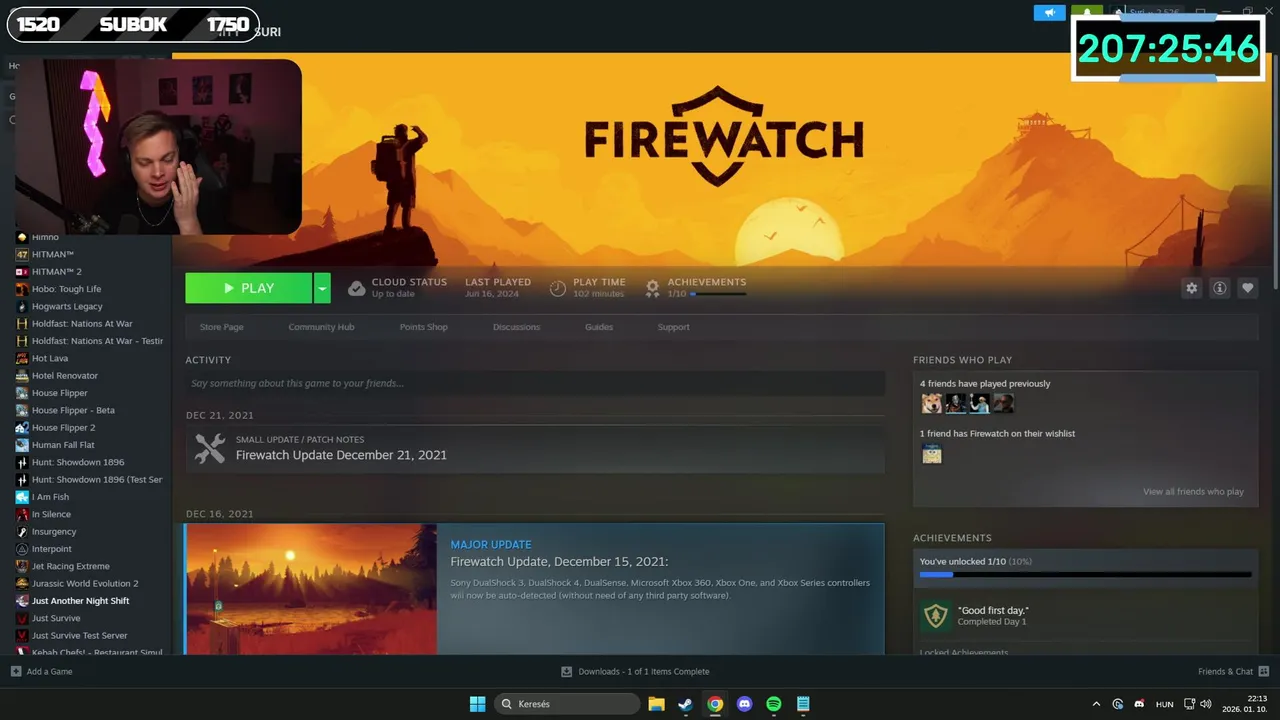Click the green PLAY button
Image resolution: width=1280 pixels, height=720 pixels.
coord(249,288)
